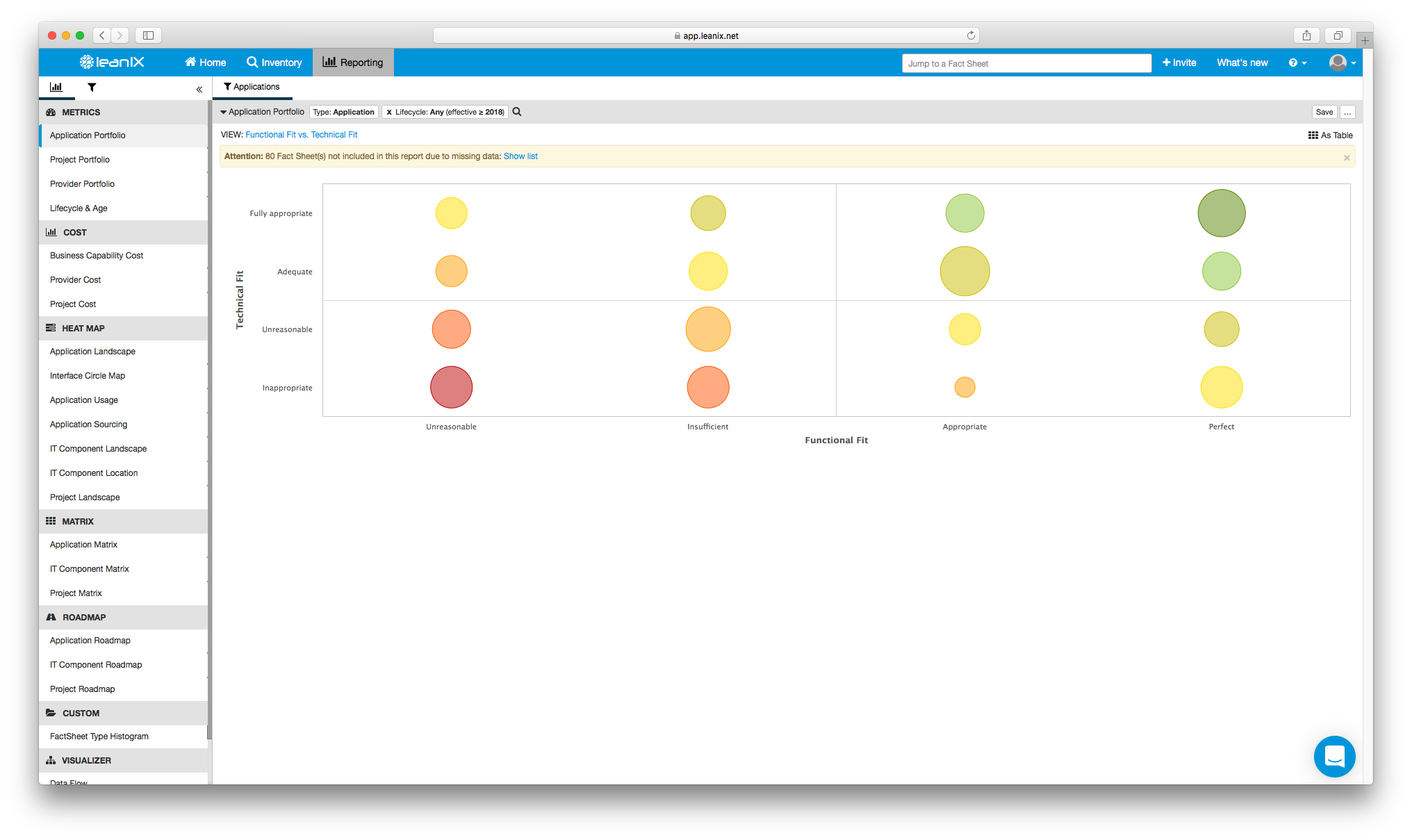Remove the Lifecycle filter with x
The width and height of the screenshot is (1412, 840).
[x=389, y=113]
